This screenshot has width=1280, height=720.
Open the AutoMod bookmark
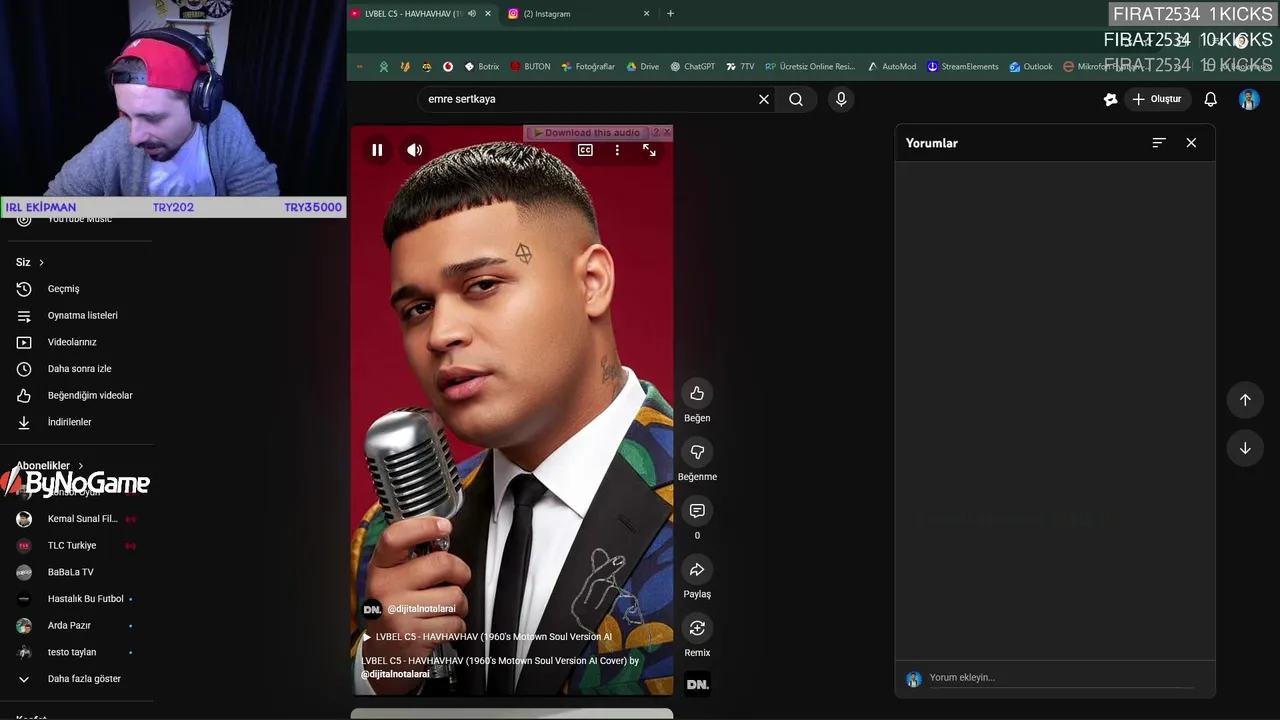pyautogui.click(x=892, y=67)
